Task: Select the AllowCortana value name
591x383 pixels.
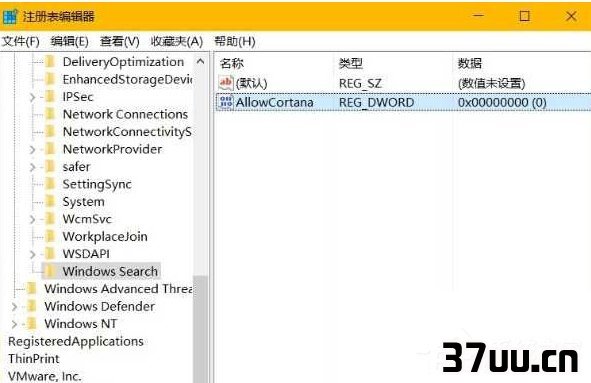Action: [x=274, y=102]
